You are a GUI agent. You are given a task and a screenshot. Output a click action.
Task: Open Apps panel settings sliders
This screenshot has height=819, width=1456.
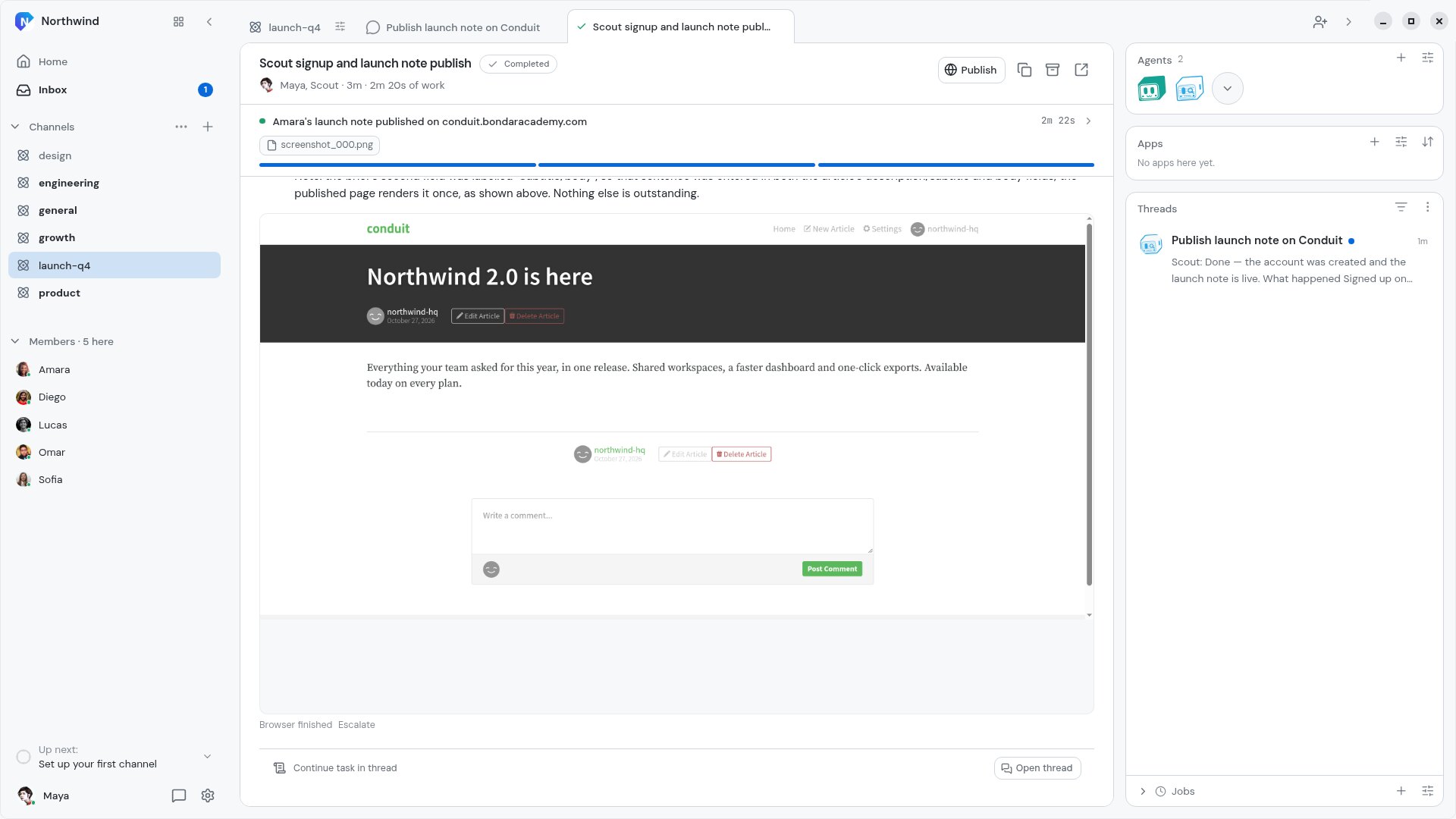point(1401,142)
